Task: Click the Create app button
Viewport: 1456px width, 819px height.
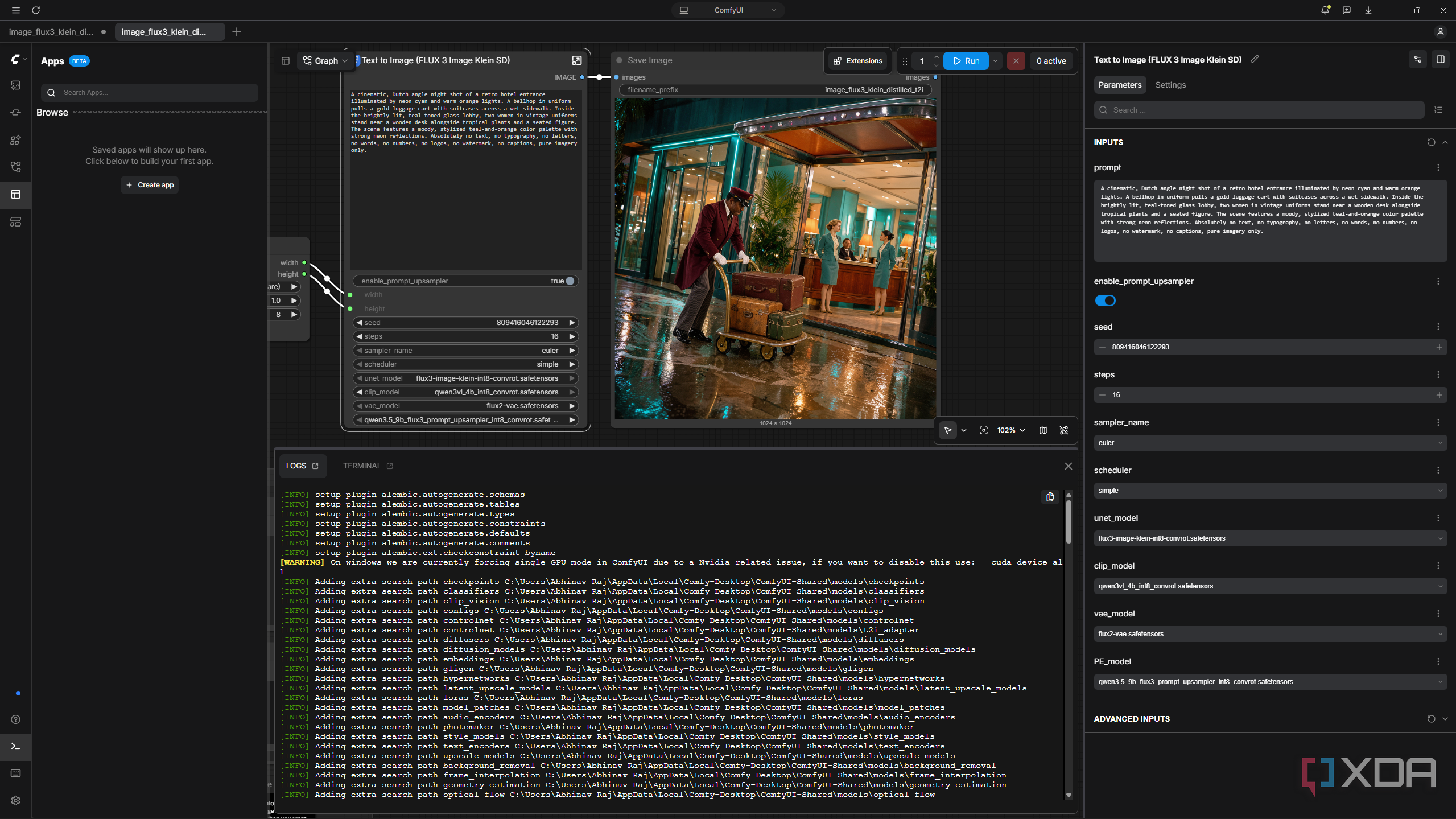Action: pyautogui.click(x=150, y=185)
